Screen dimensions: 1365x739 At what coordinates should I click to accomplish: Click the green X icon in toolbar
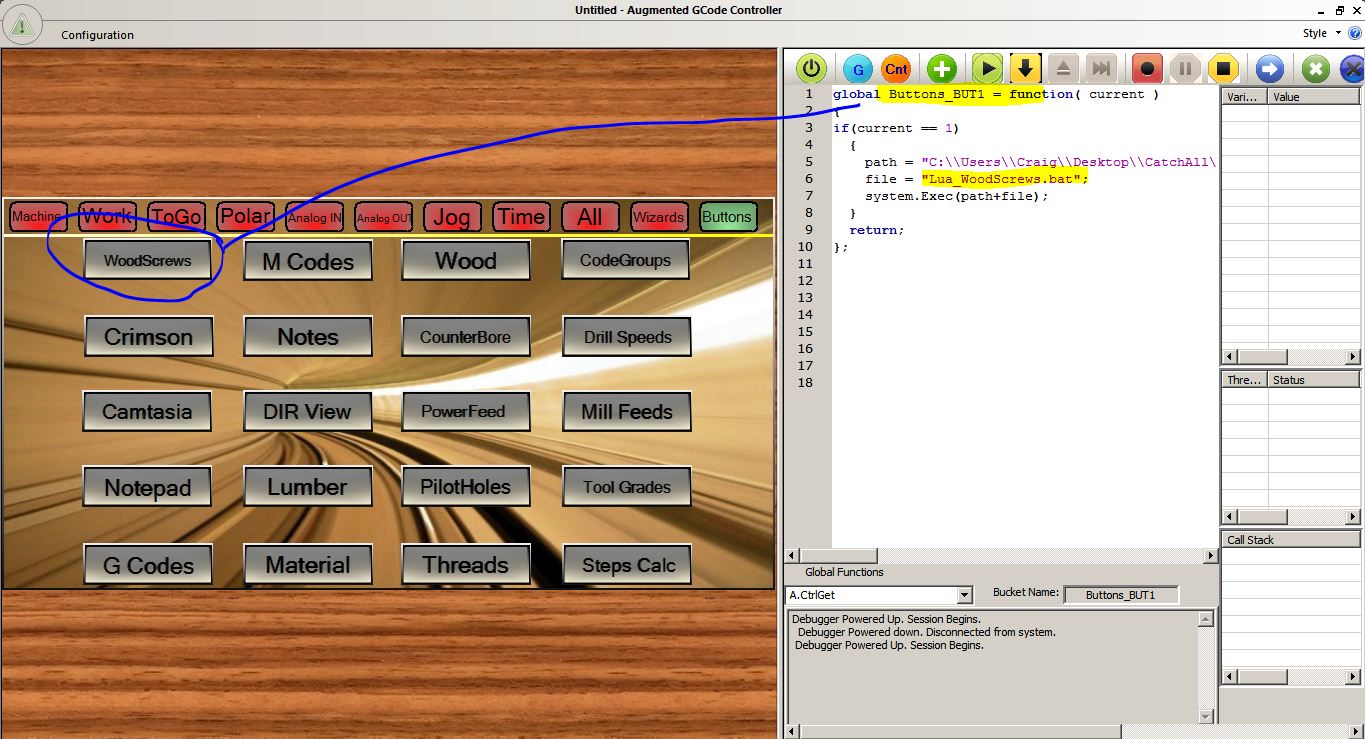[1316, 69]
